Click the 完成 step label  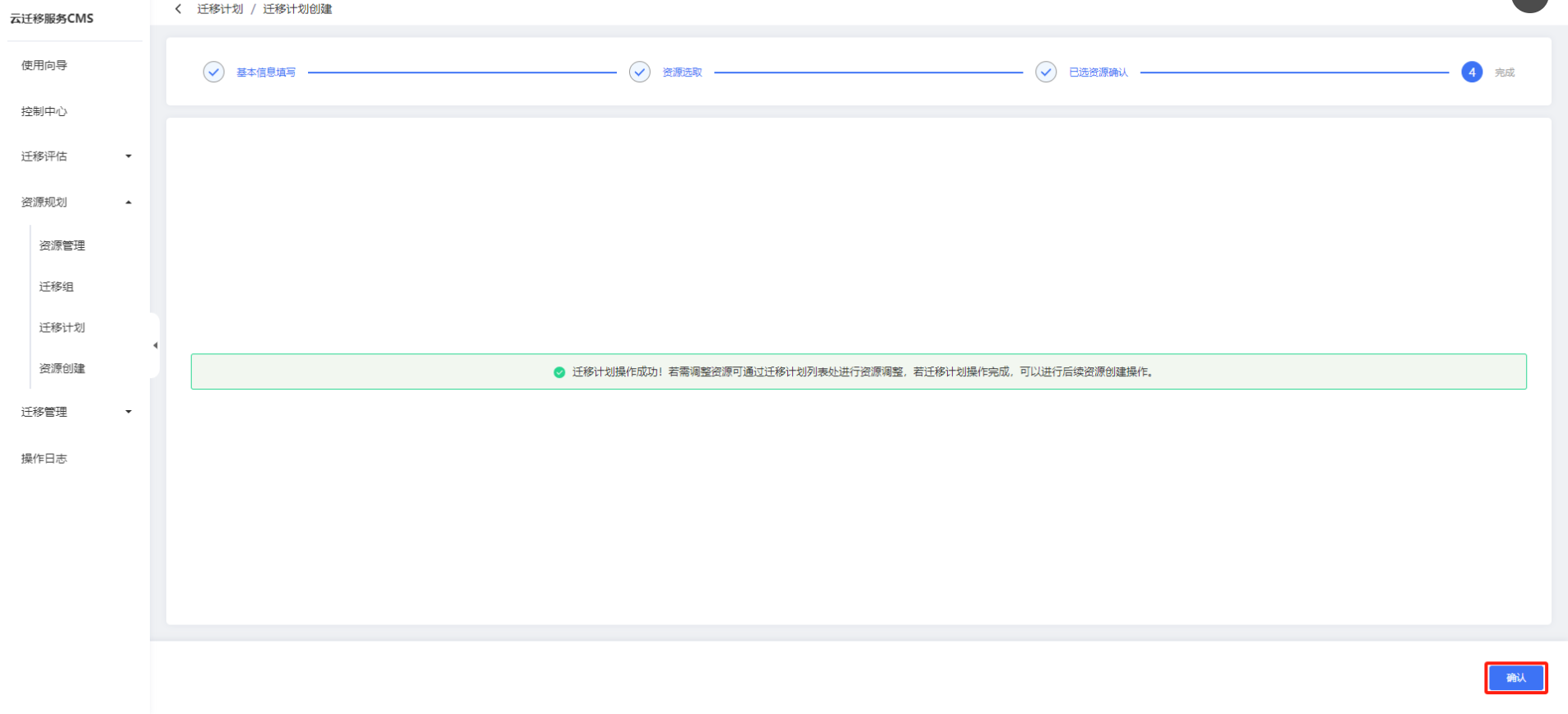pos(1505,72)
